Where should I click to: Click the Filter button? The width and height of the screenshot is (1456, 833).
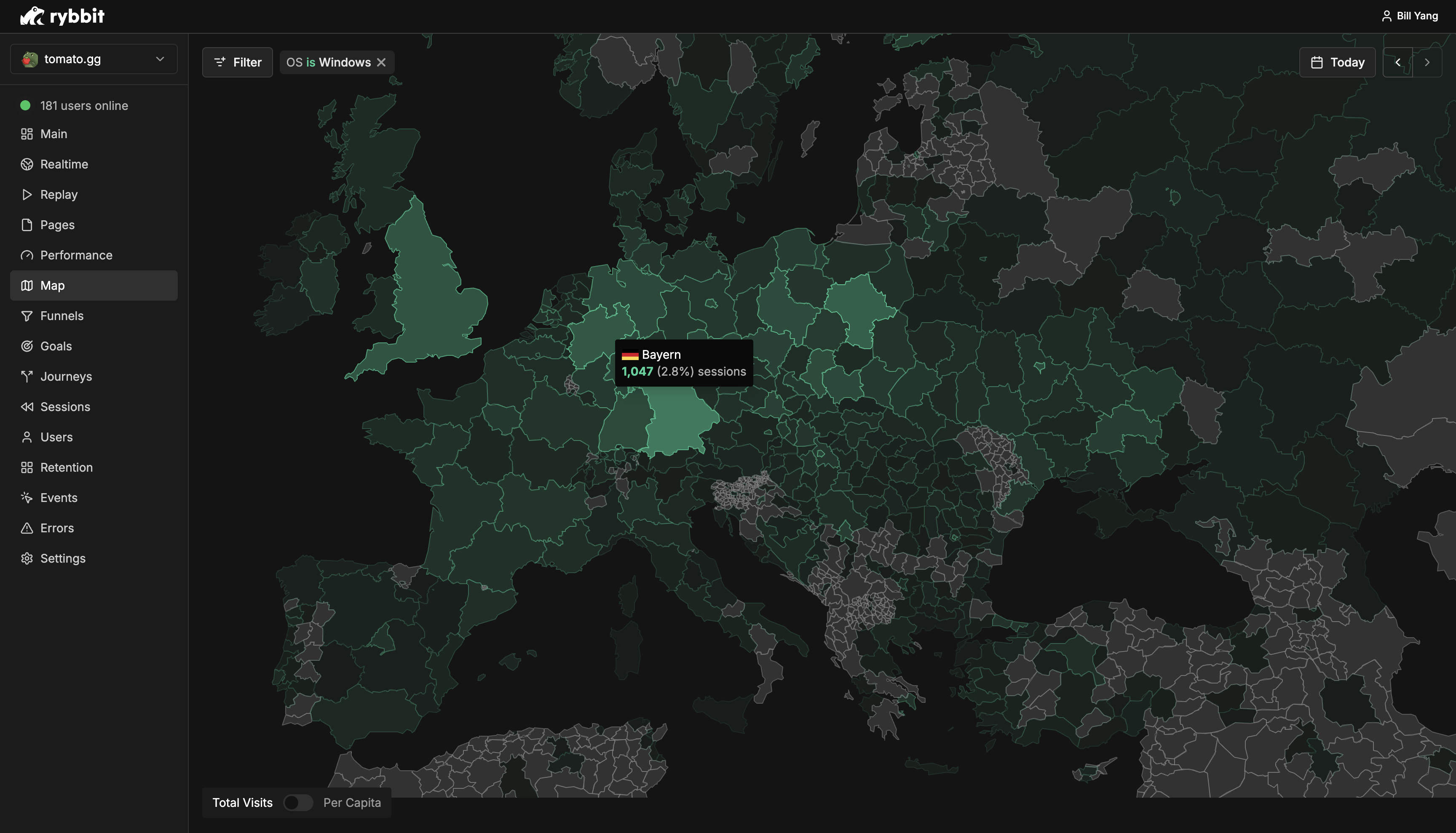(237, 62)
